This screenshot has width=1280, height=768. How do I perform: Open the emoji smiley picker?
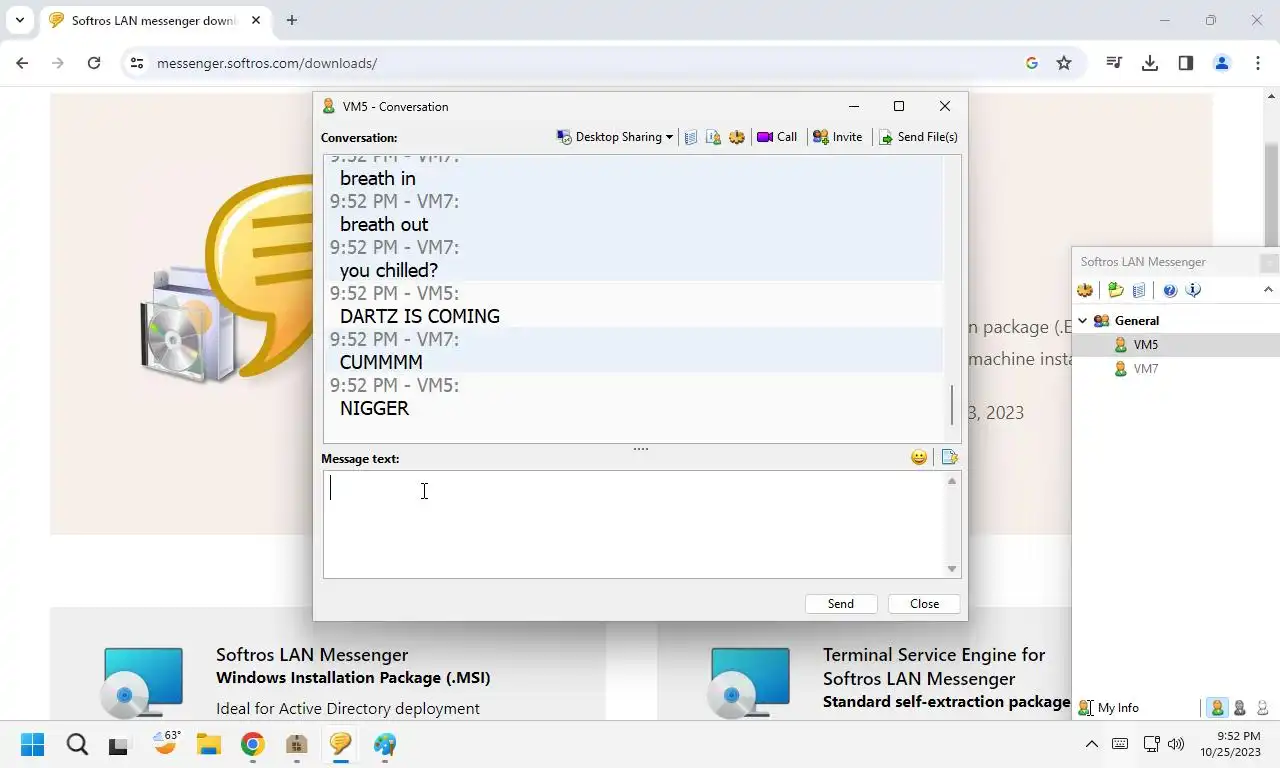[x=919, y=457]
